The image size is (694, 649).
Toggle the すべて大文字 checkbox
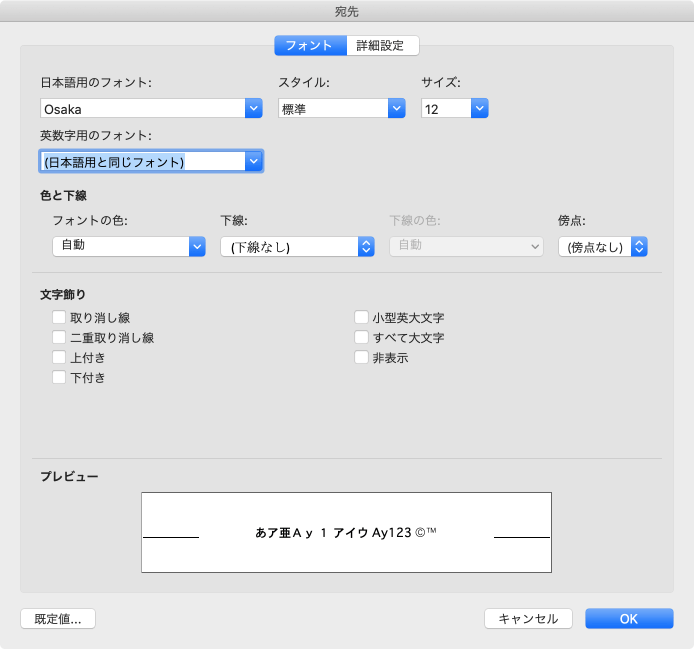click(x=361, y=338)
